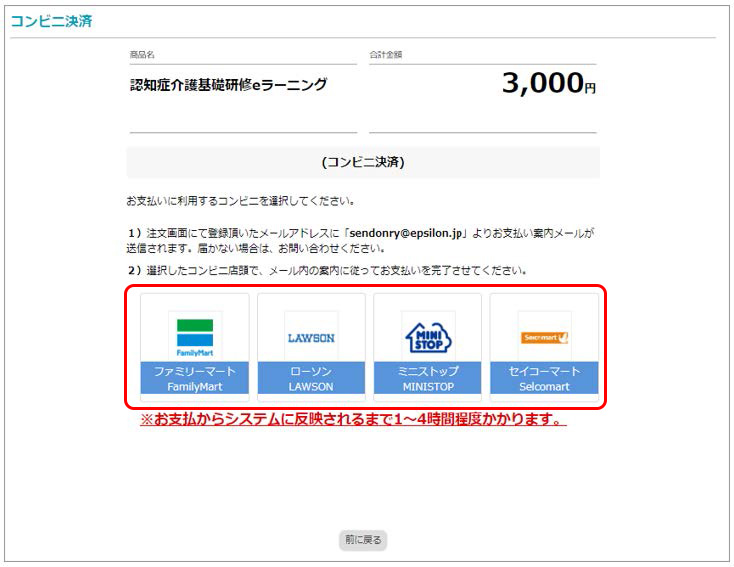Click the 商品名 field label
Screen dimensions: 734x567
(x=142, y=54)
